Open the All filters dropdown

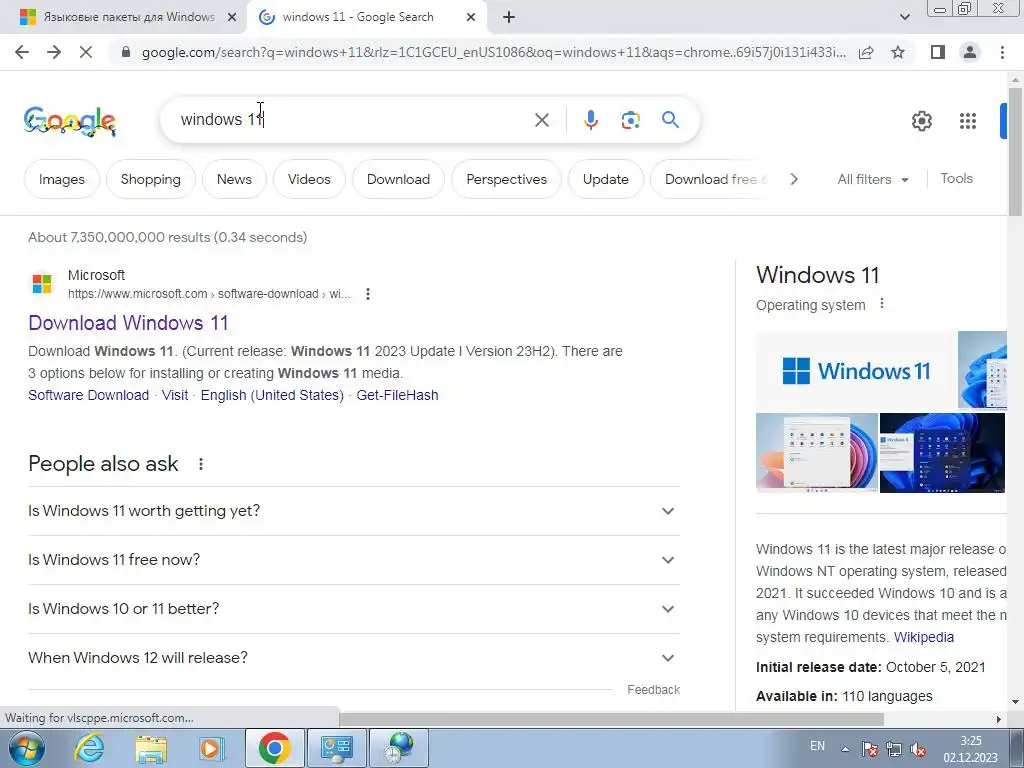point(873,179)
